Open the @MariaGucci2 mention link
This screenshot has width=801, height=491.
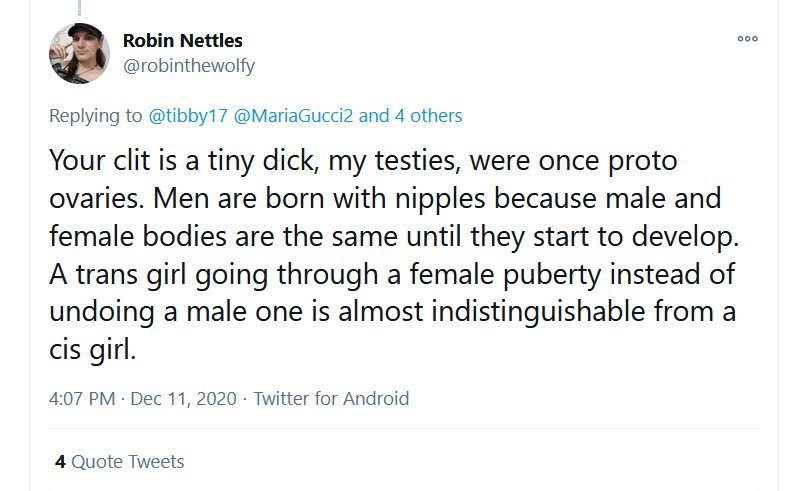coord(293,115)
